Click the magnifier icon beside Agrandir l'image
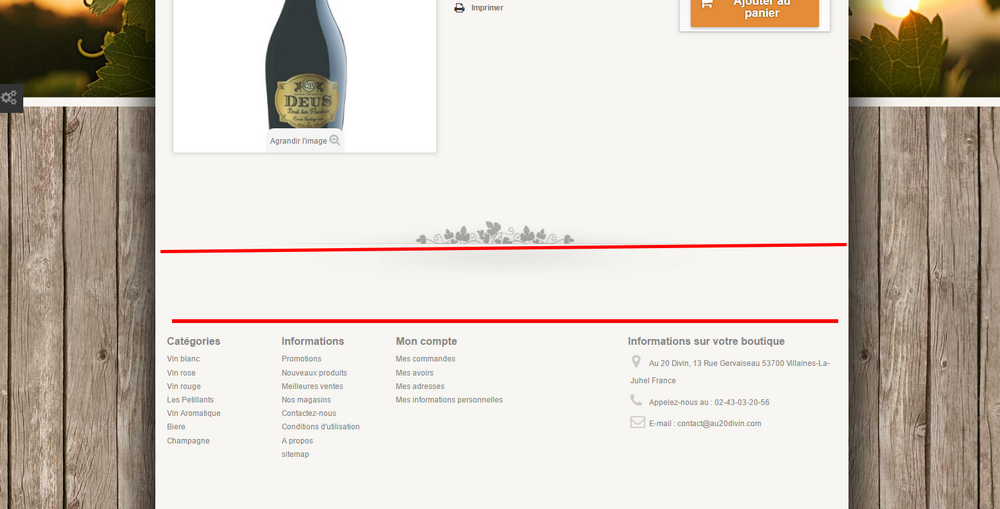 (335, 140)
